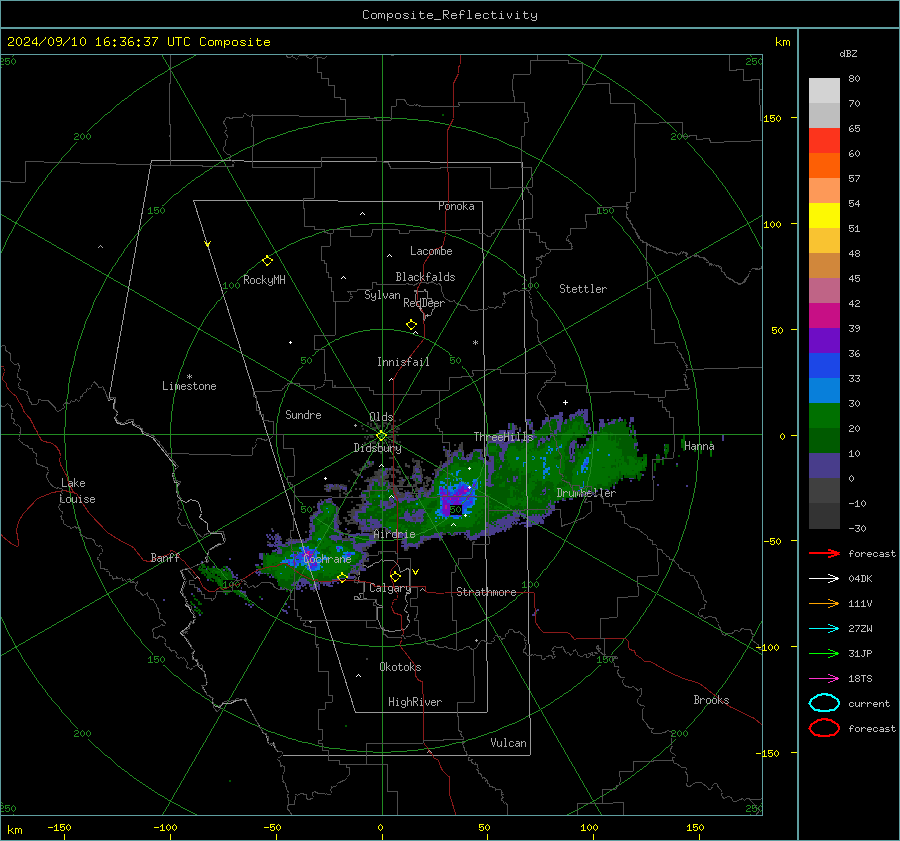The image size is (900, 841).
Task: Click the yellow diamond marker below RedDeer
Action: pos(411,325)
